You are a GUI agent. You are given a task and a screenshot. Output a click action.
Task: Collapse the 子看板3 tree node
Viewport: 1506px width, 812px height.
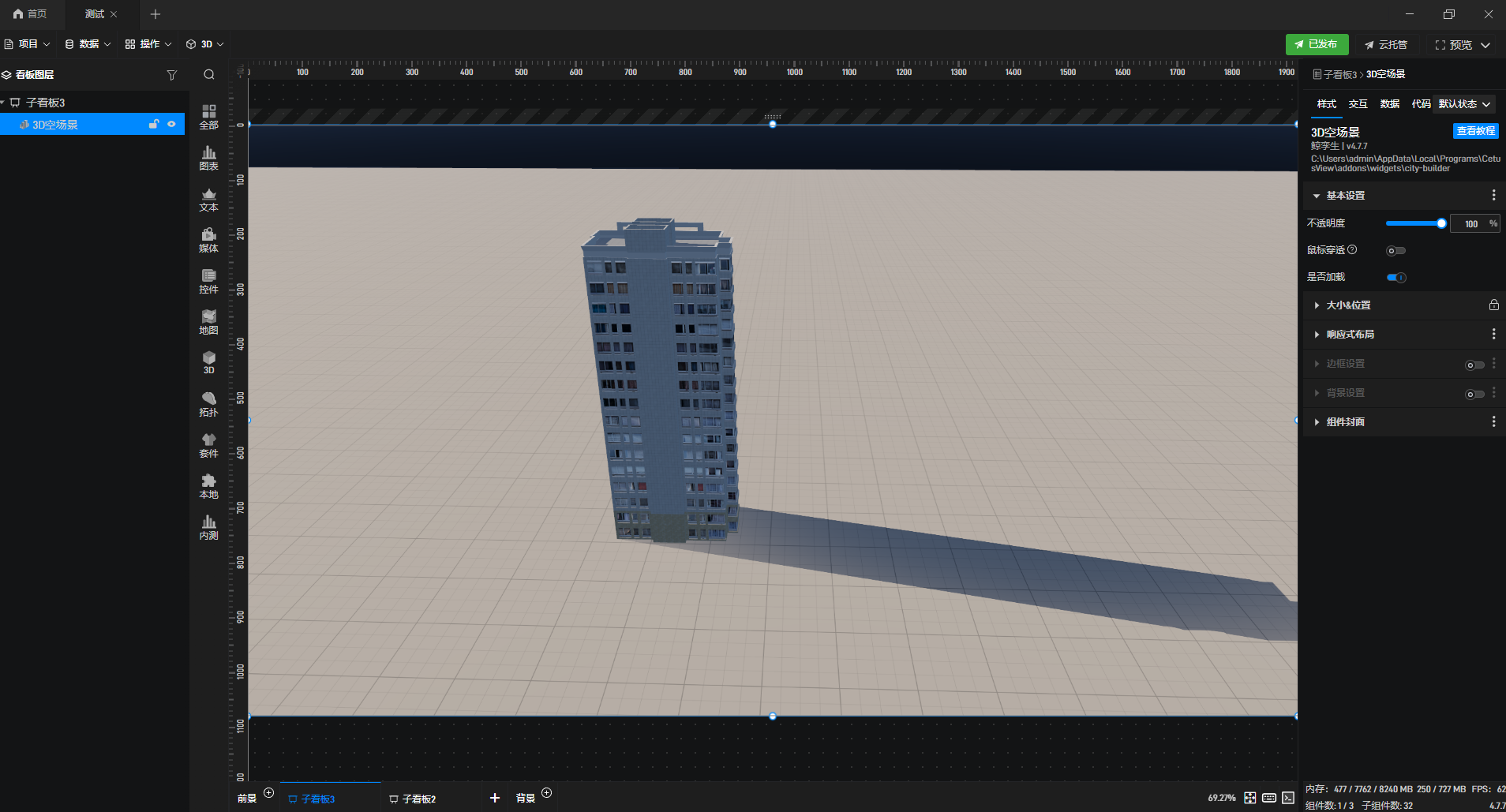coord(3,103)
